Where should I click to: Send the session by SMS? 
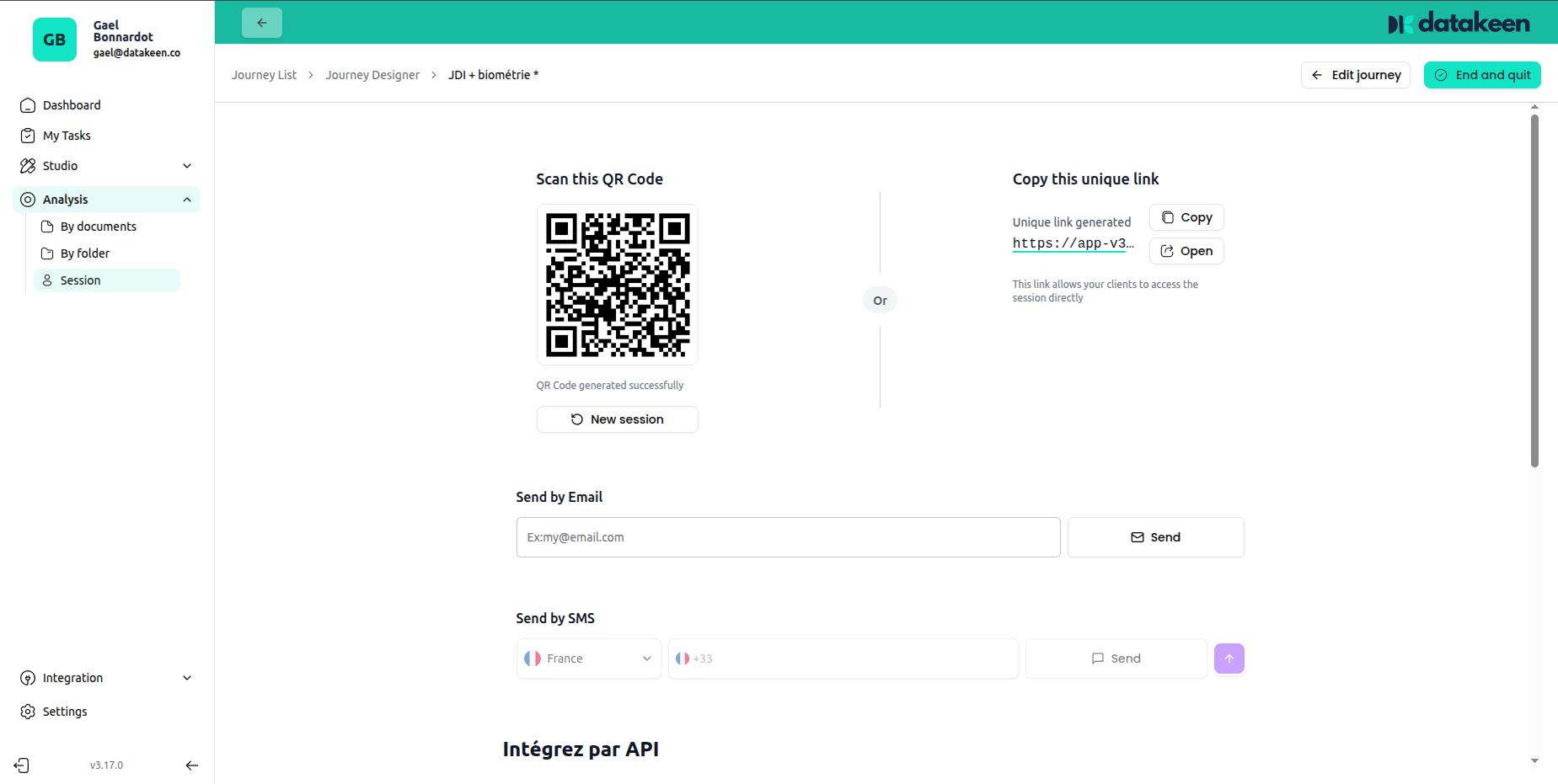[x=1116, y=659]
